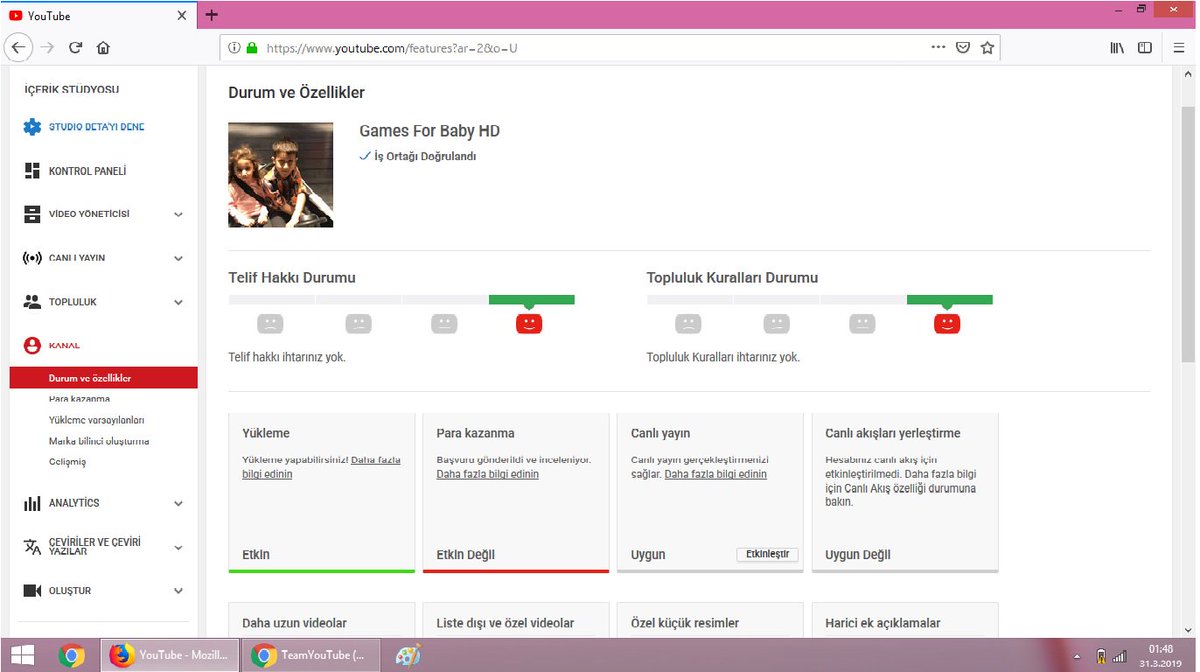The height and width of the screenshot is (672, 1200).
Task: Bookmark this page with the star icon
Action: click(987, 47)
